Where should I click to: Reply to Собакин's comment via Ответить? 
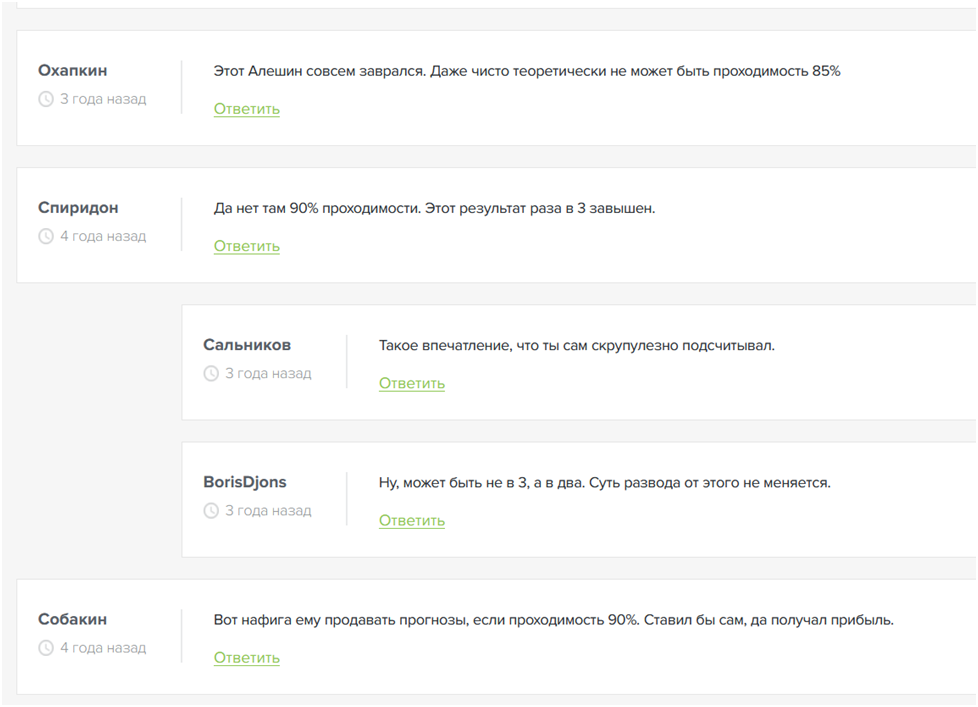click(x=246, y=657)
